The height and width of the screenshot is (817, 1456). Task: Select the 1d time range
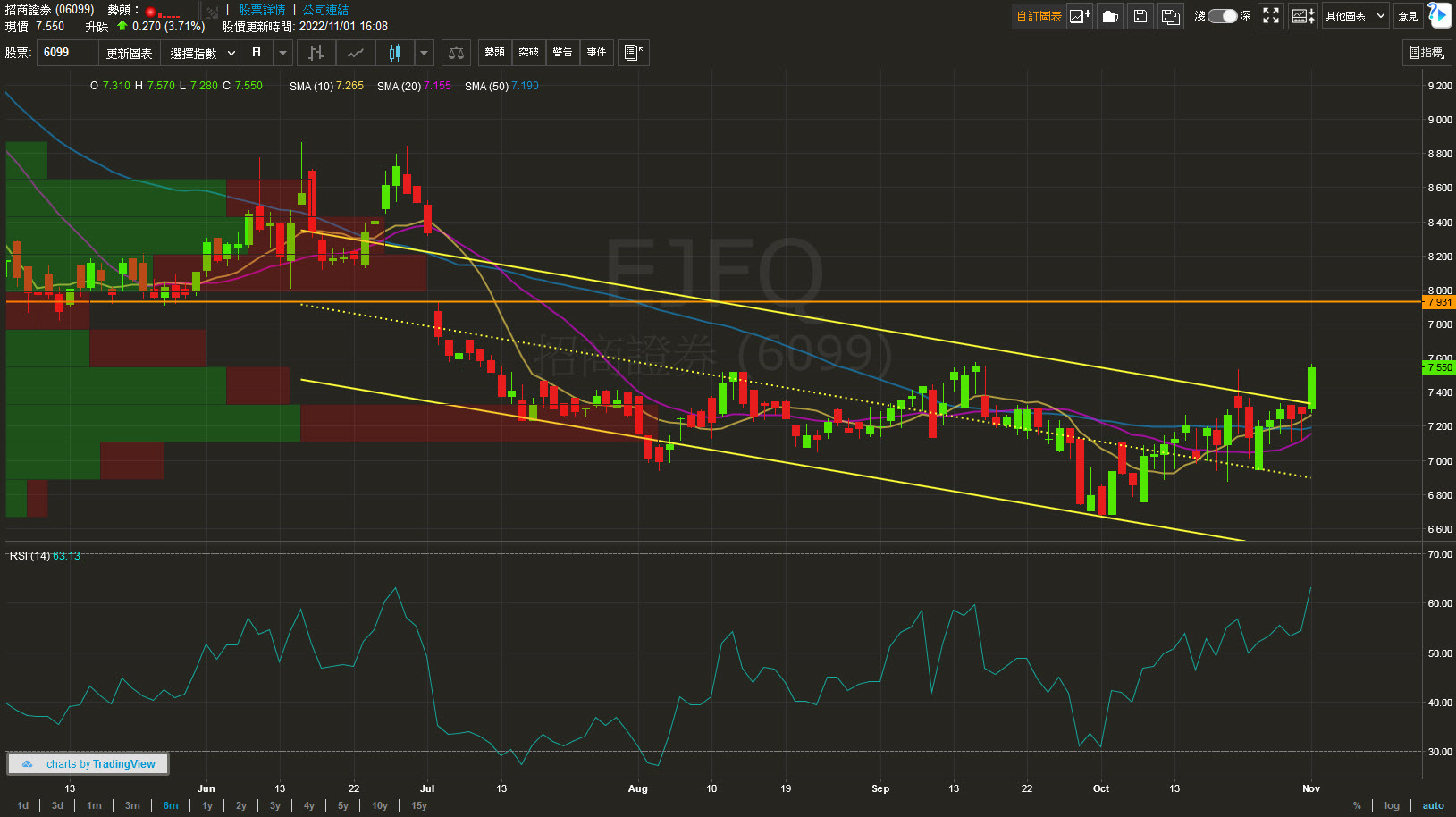click(23, 805)
